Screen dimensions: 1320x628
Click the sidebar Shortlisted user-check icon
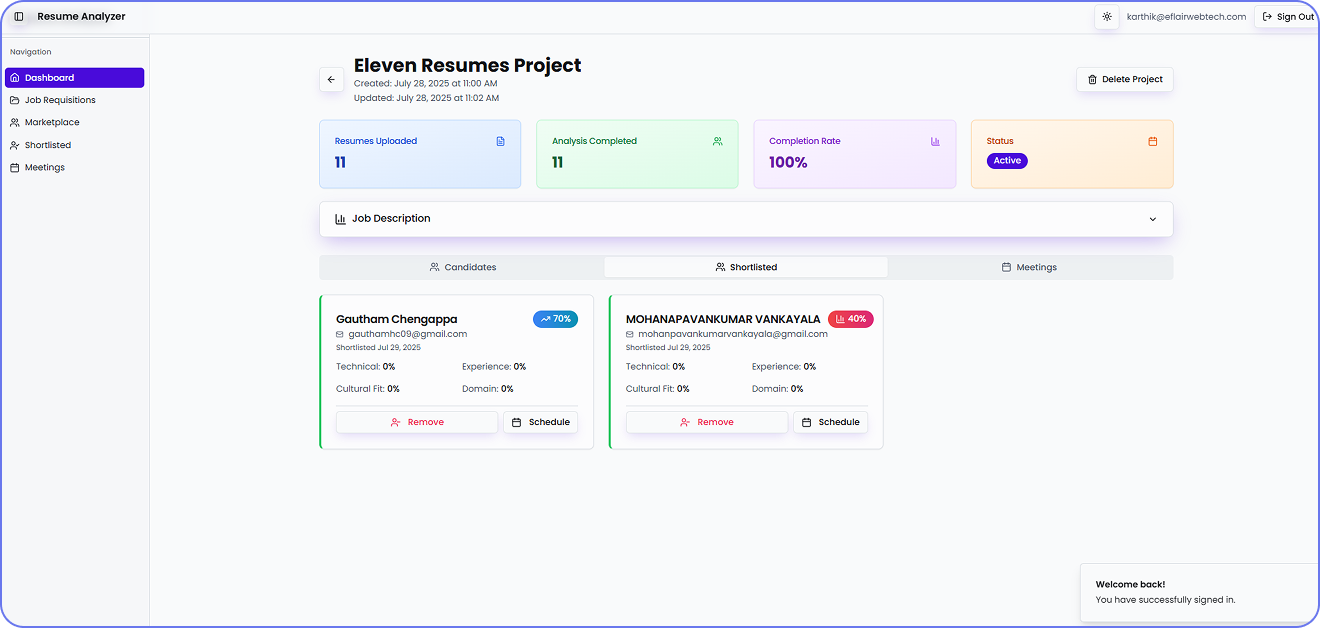click(x=14, y=145)
